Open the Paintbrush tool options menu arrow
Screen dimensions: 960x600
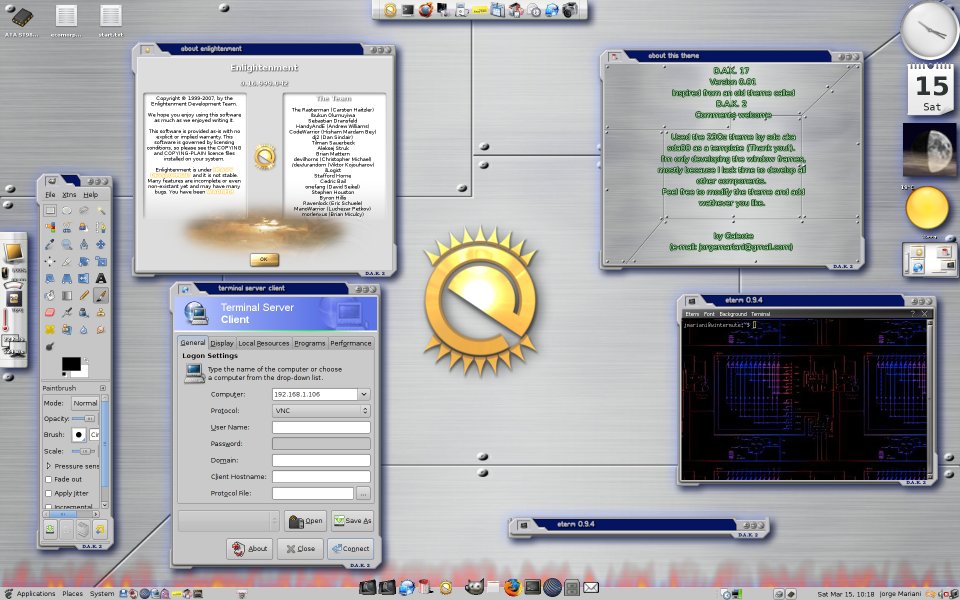pyautogui.click(x=103, y=388)
